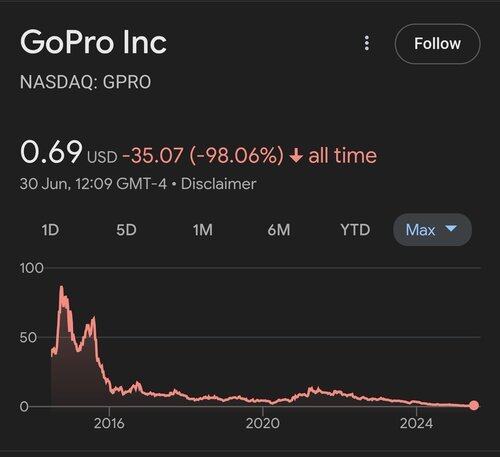Open the three-dot more options menu
The width and height of the screenshot is (500, 457).
coord(367,43)
